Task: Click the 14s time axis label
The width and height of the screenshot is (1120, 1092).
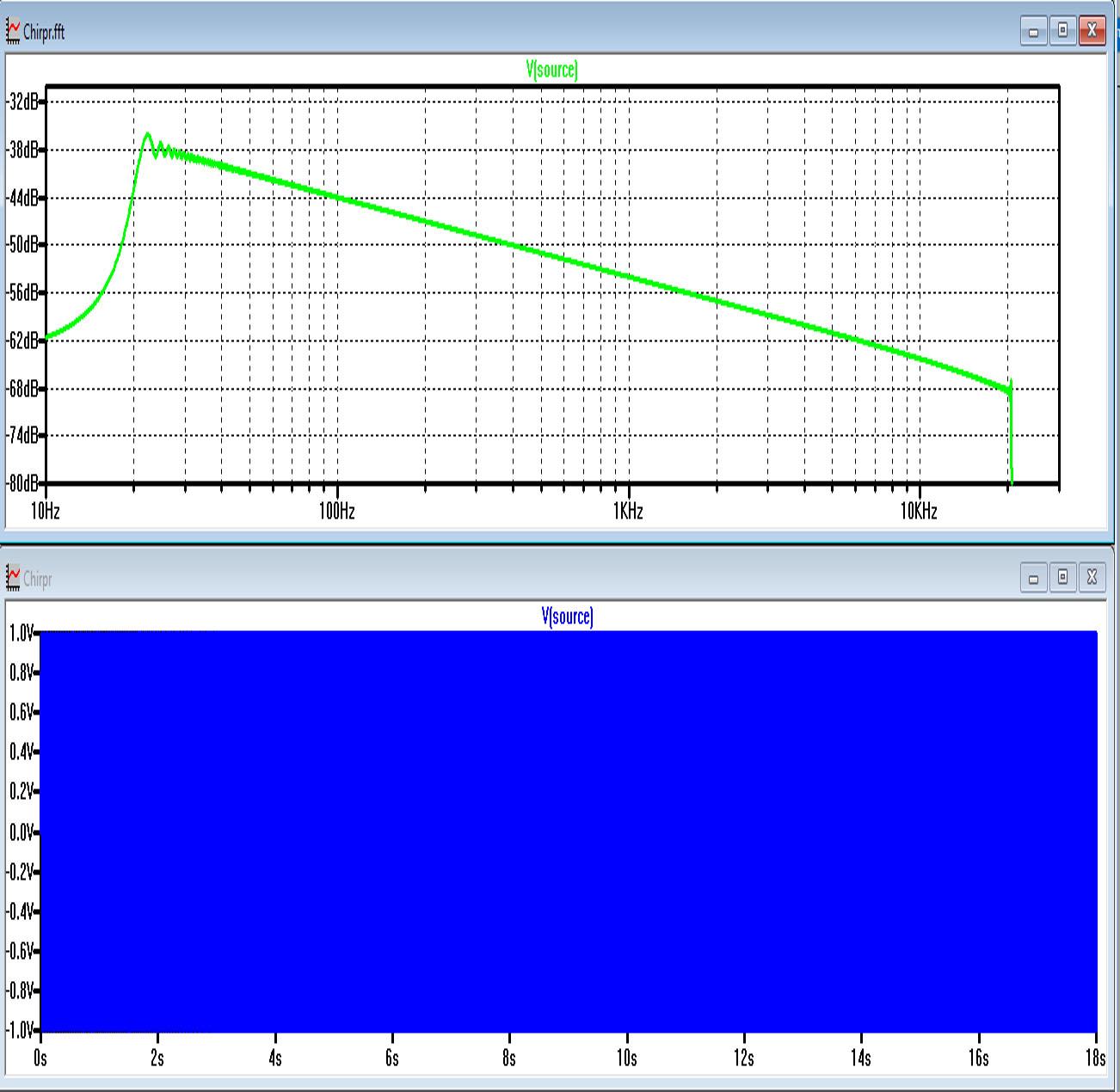Action: [x=860, y=1058]
